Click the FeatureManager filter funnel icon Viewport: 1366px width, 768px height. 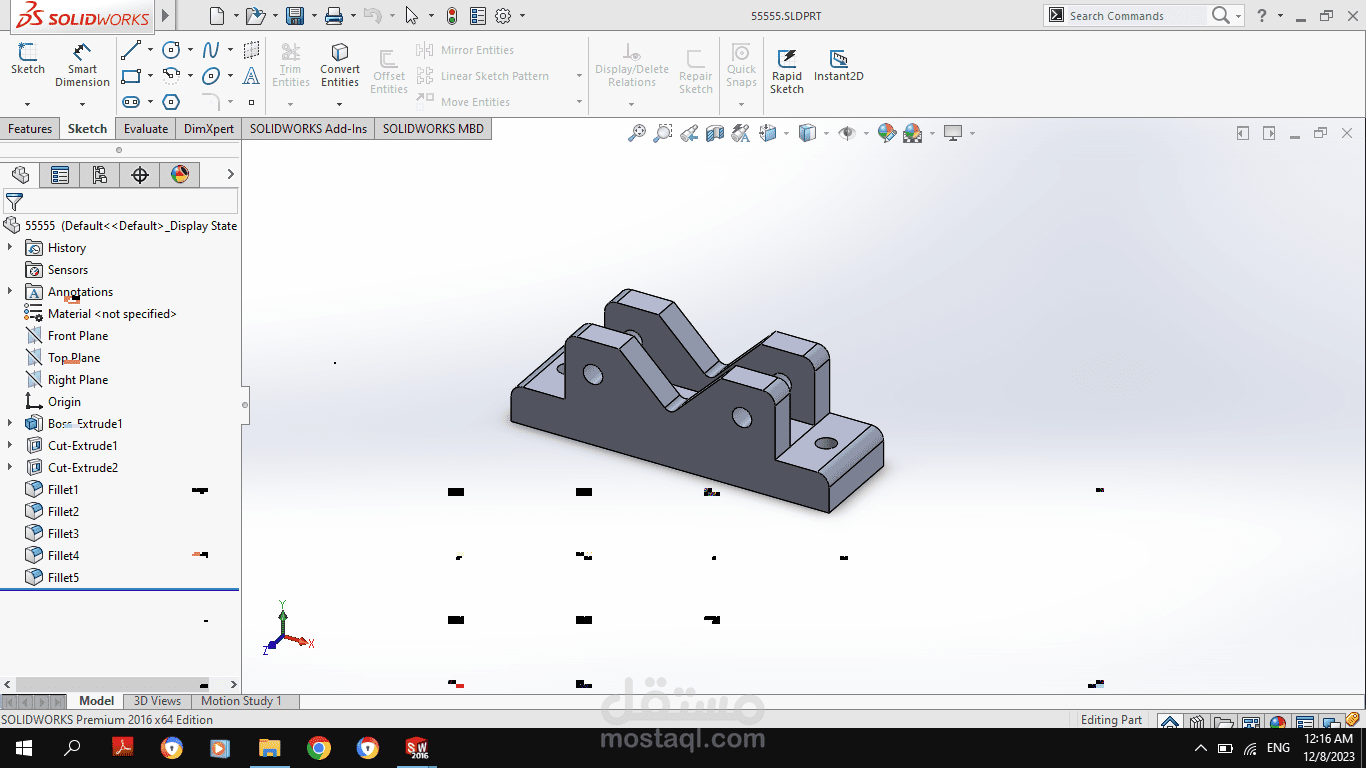[14, 202]
